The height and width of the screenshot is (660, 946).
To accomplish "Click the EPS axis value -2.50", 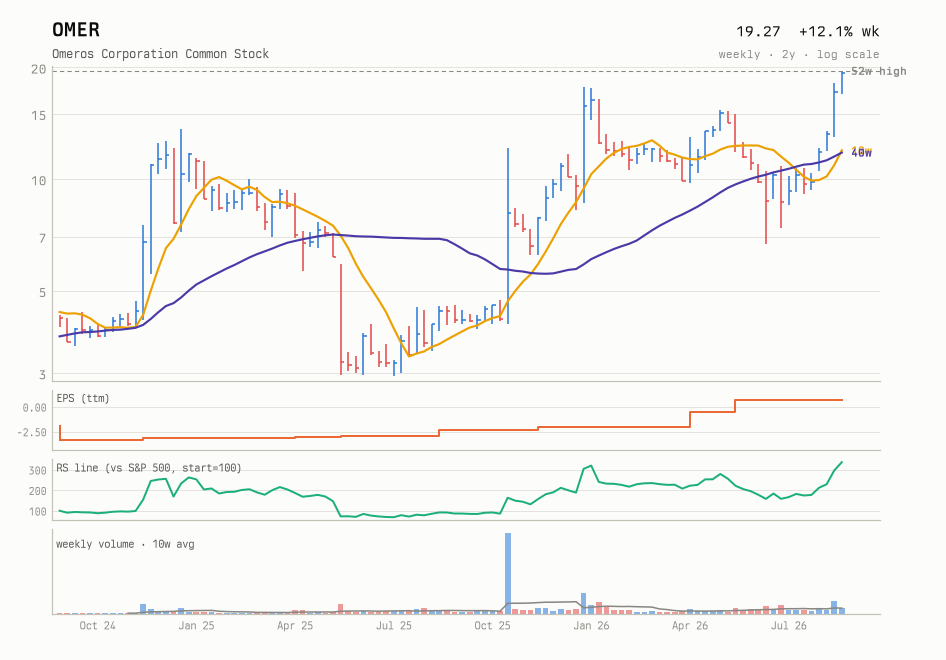I will point(32,433).
